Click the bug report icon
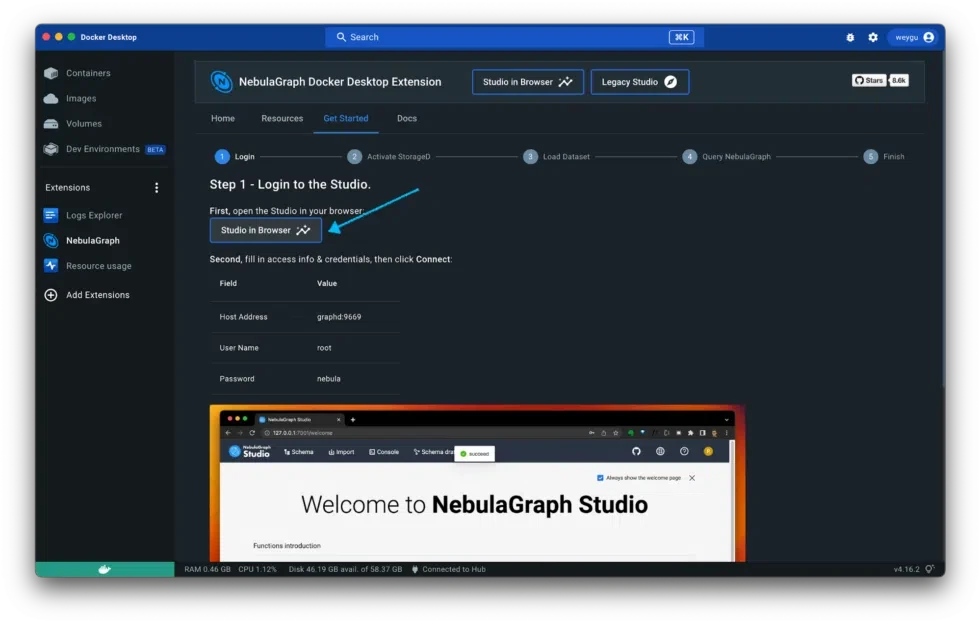Screen dimensions: 980x624 [x=849, y=37]
